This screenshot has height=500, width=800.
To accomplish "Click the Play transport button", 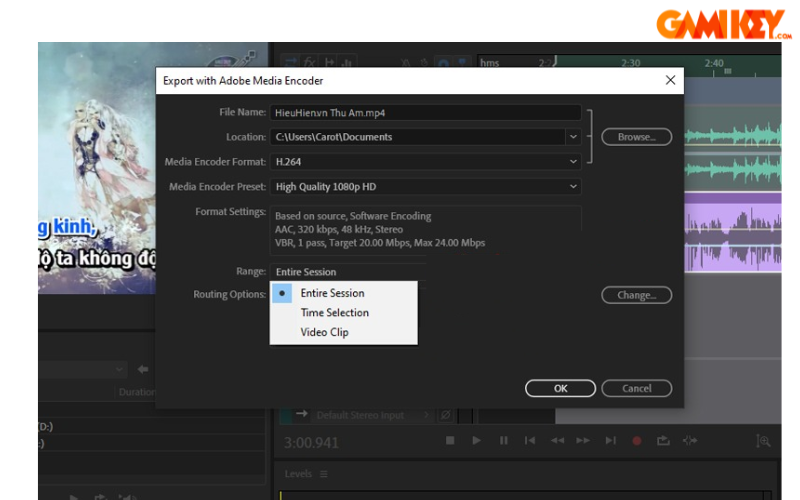I will (477, 440).
